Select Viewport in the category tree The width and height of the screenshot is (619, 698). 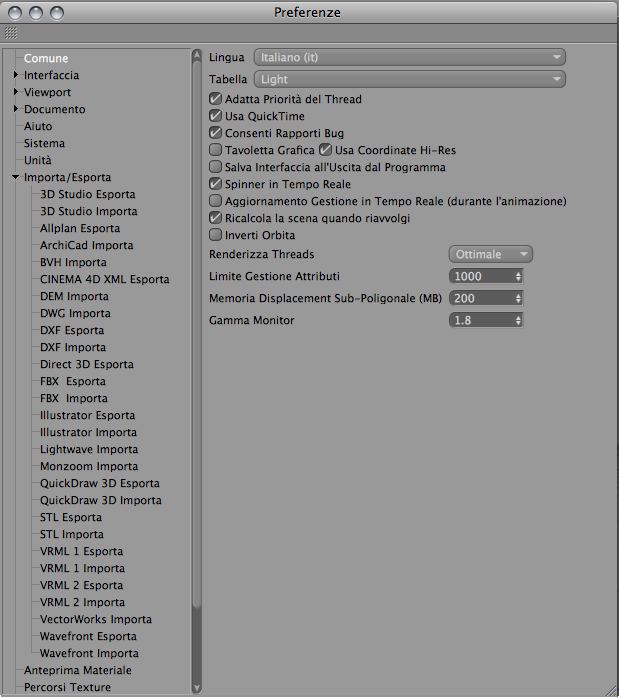(x=47, y=92)
